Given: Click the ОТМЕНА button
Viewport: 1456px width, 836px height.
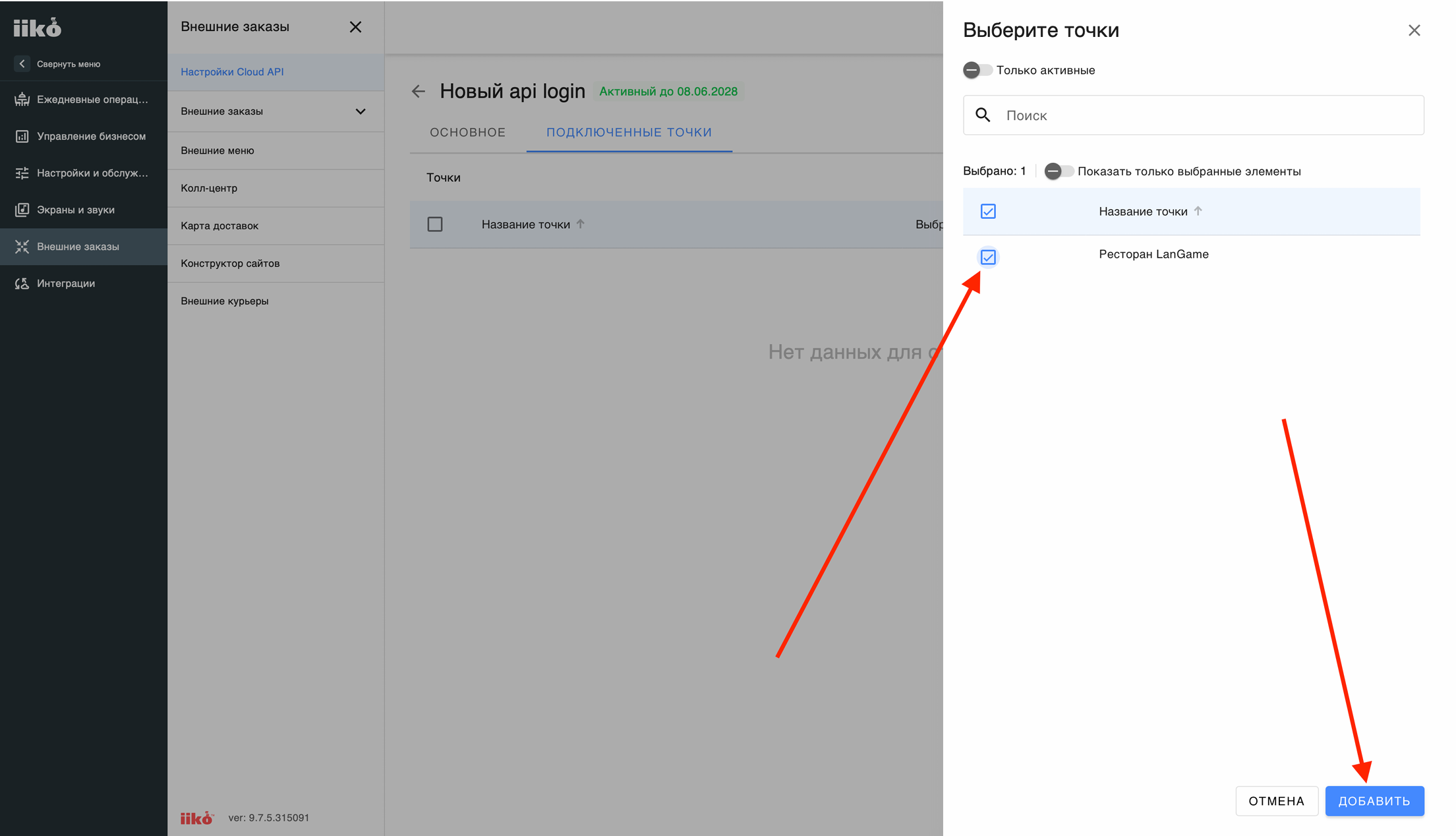Looking at the screenshot, I should point(1277,801).
